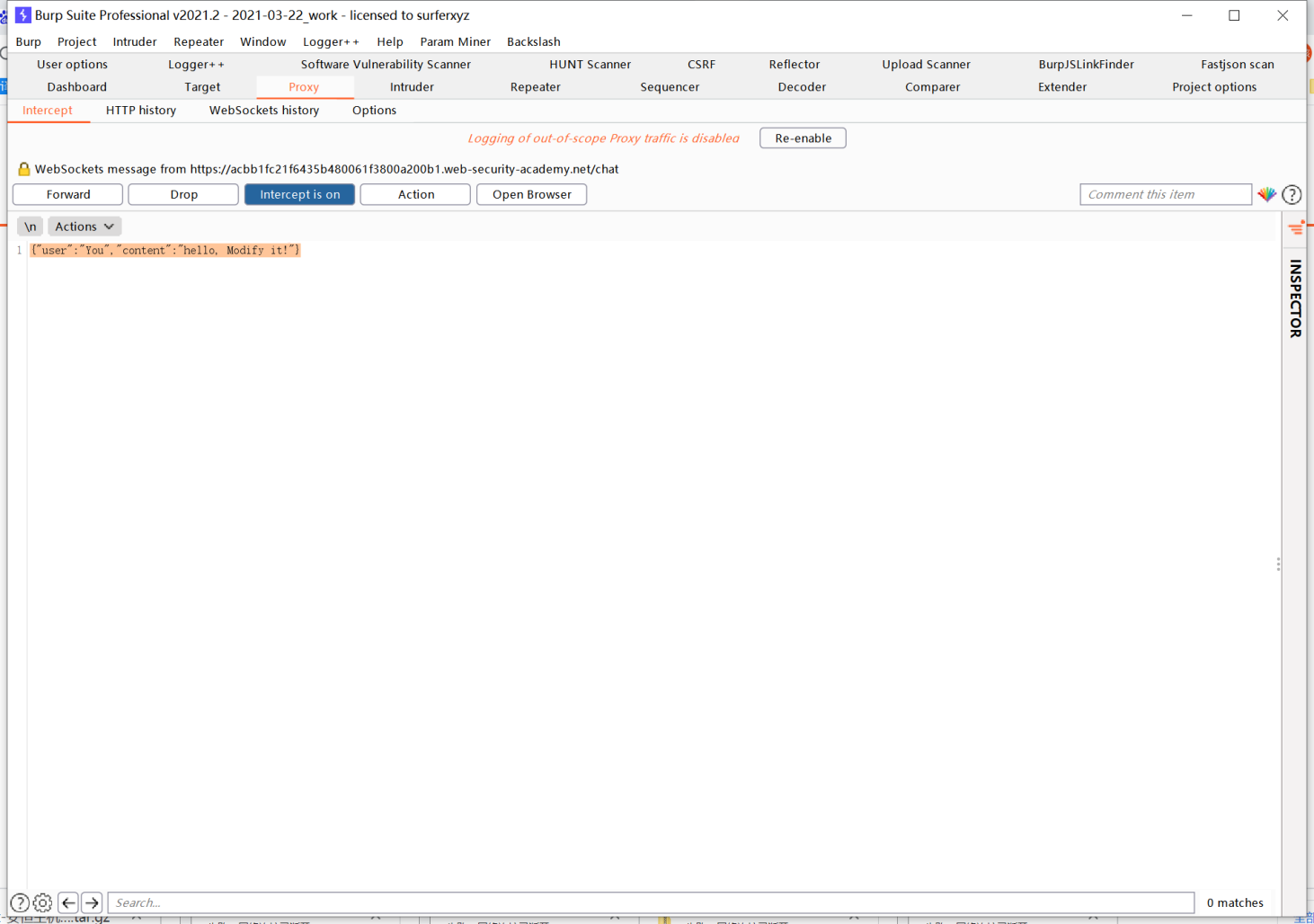Open the Param Miner menu
Viewport: 1314px width, 924px height.
click(456, 41)
